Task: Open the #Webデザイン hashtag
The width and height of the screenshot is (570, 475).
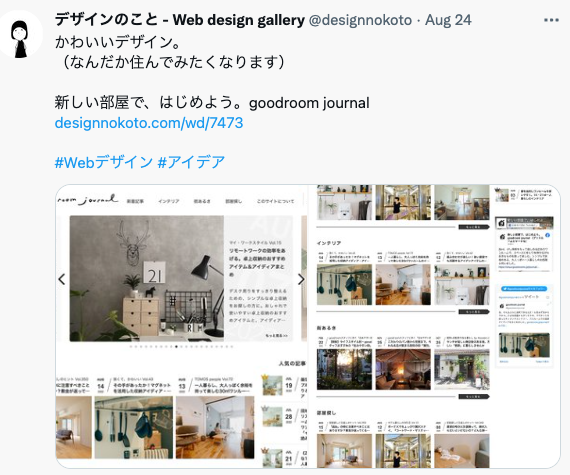Action: (104, 162)
